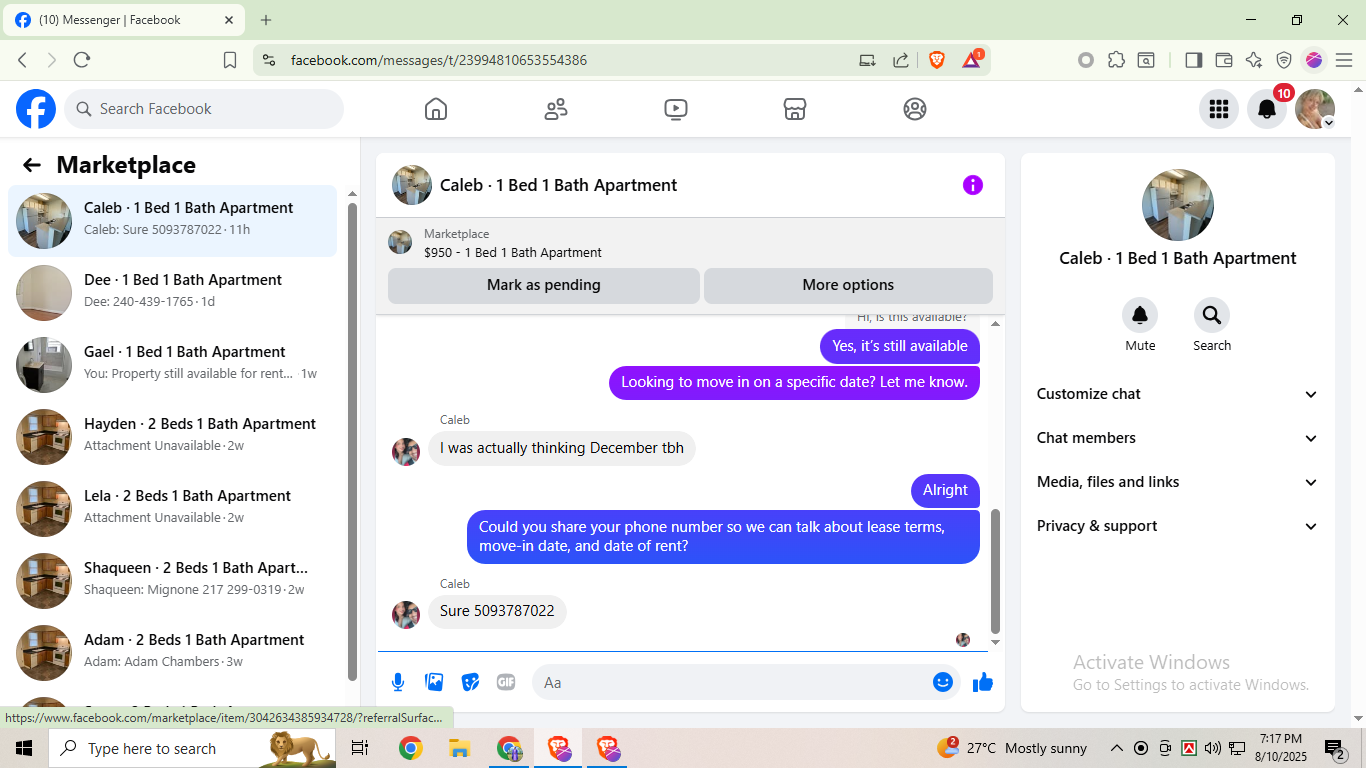Screen dimensions: 1366x768
Task: Go back using the Marketplace arrow
Action: pyautogui.click(x=32, y=165)
